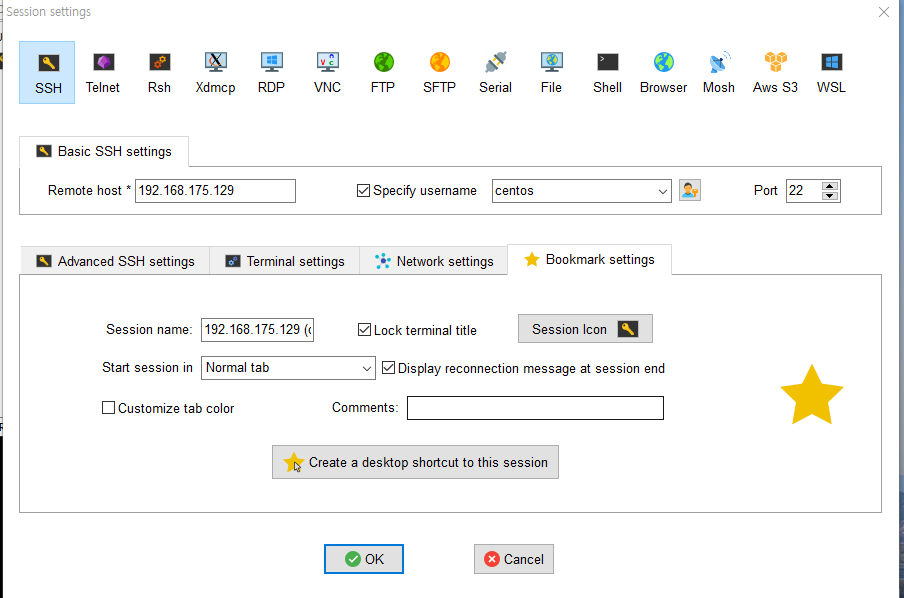Focus the Session name text field
Image resolution: width=904 pixels, height=598 pixels.
257,330
